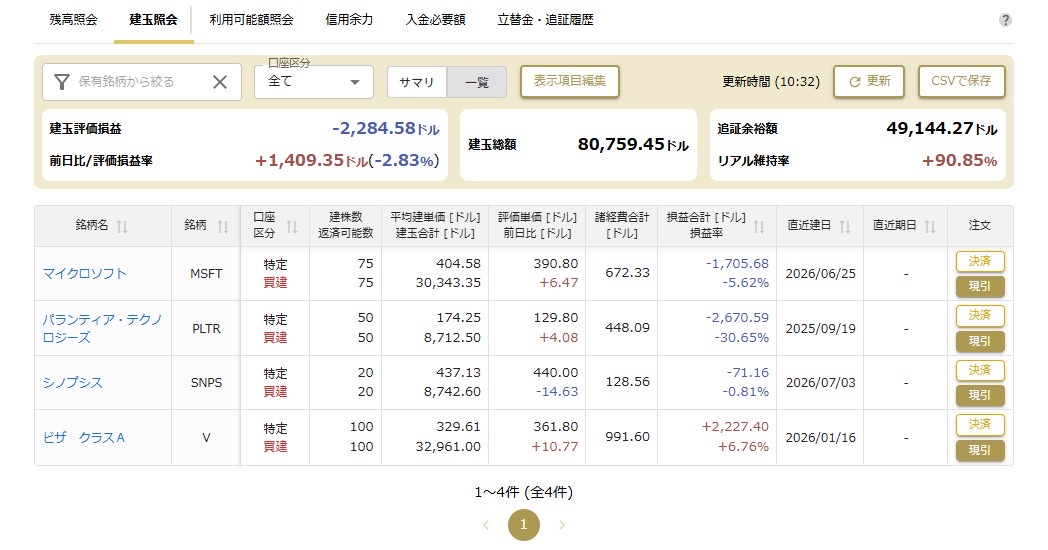Screen dimensions: 1048x550
Task: Click the 30,343.35 position total
Action: pyautogui.click(x=448, y=283)
